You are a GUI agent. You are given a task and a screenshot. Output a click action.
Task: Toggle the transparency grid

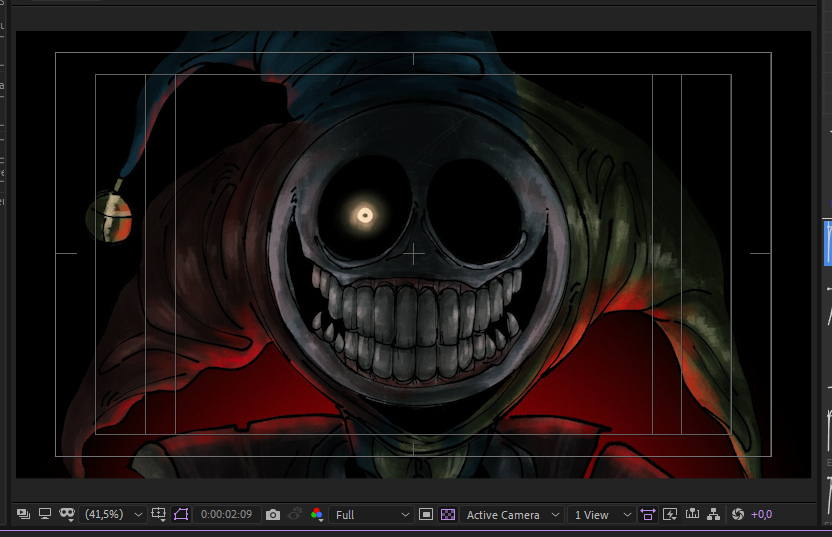(448, 514)
